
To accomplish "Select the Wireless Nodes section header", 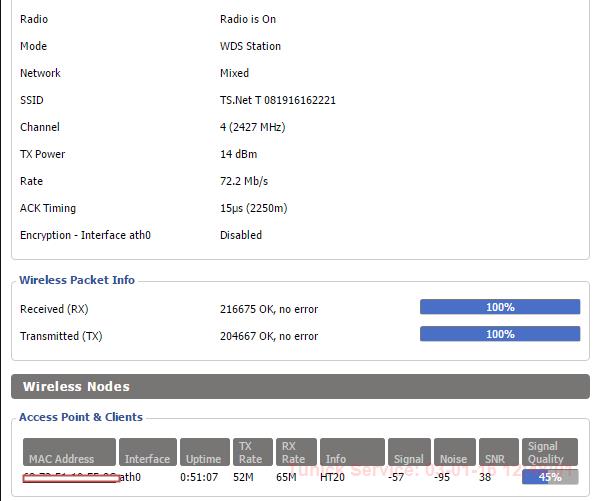I will [300, 386].
